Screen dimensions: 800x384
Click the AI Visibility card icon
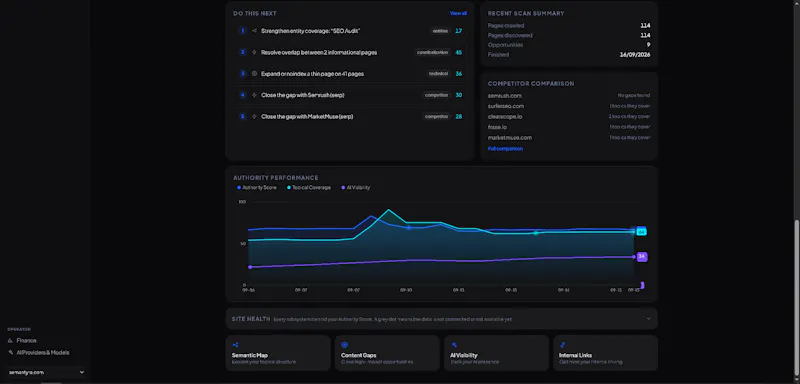coord(454,345)
